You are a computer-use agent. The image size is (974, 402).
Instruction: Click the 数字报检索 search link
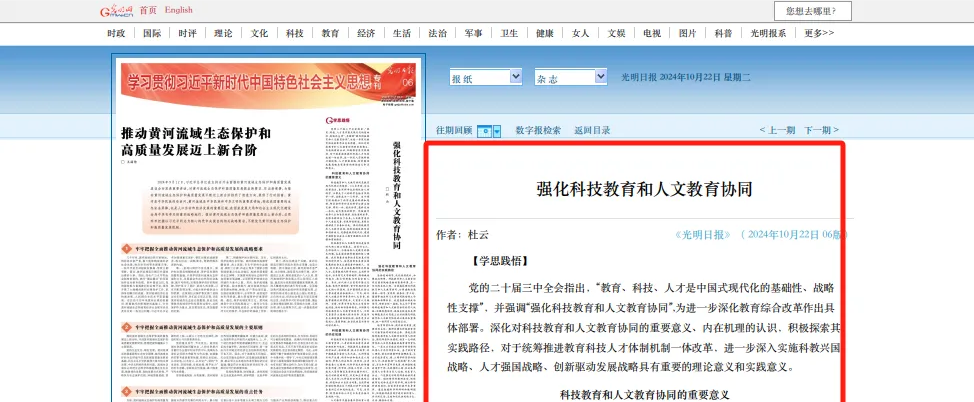(x=538, y=130)
